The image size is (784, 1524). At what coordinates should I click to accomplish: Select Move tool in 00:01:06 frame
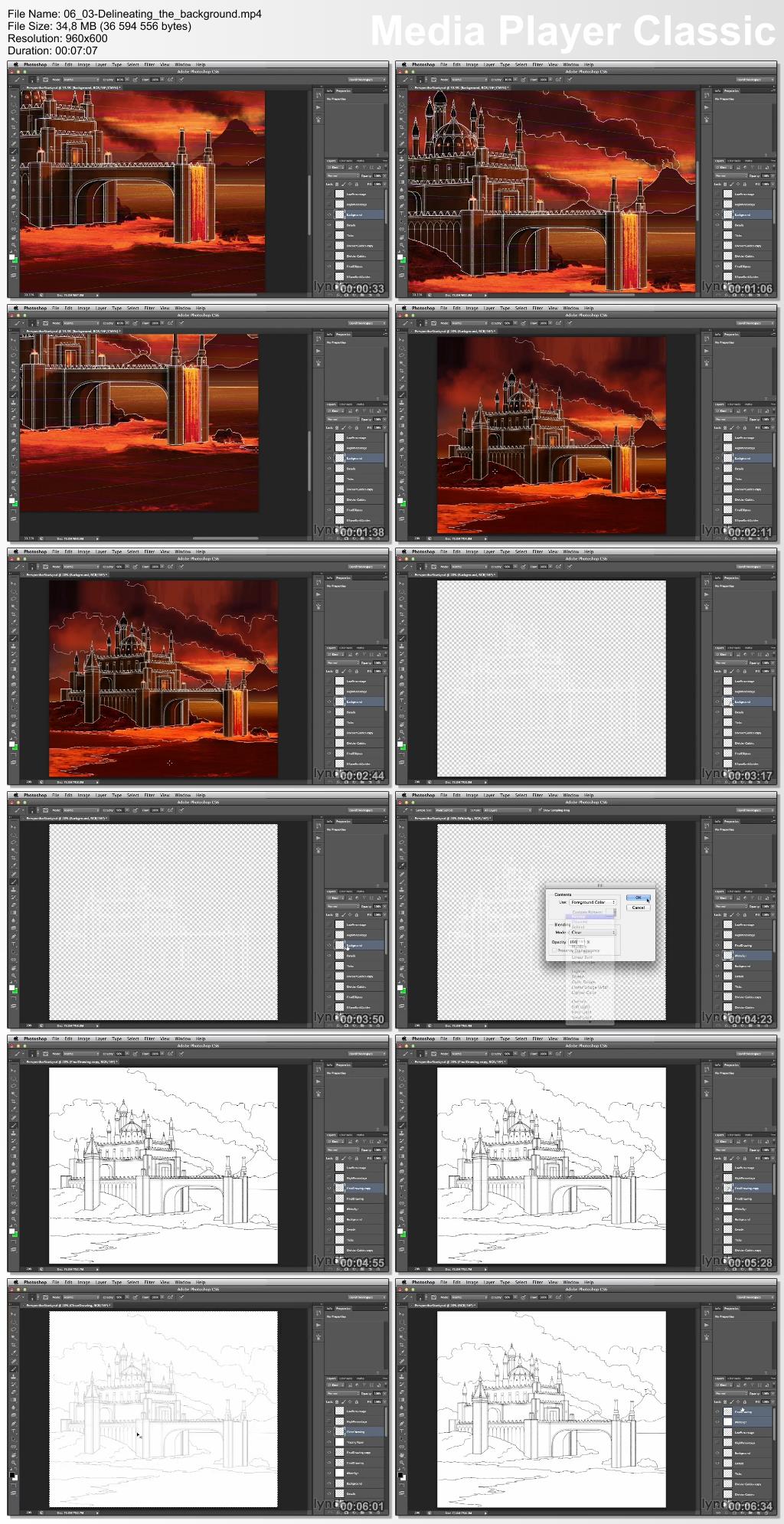tap(401, 96)
